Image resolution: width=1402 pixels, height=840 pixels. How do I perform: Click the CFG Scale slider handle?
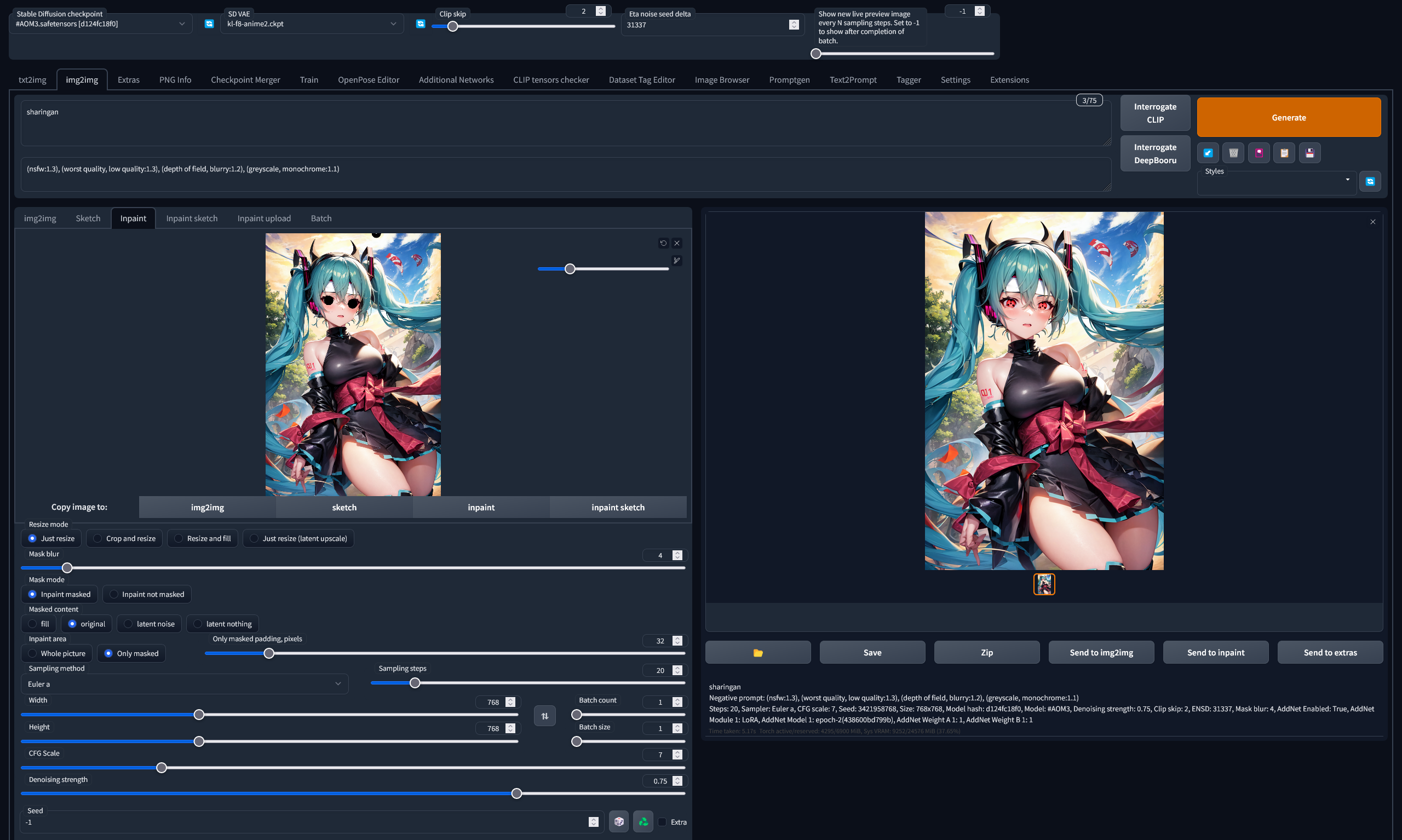click(x=162, y=768)
